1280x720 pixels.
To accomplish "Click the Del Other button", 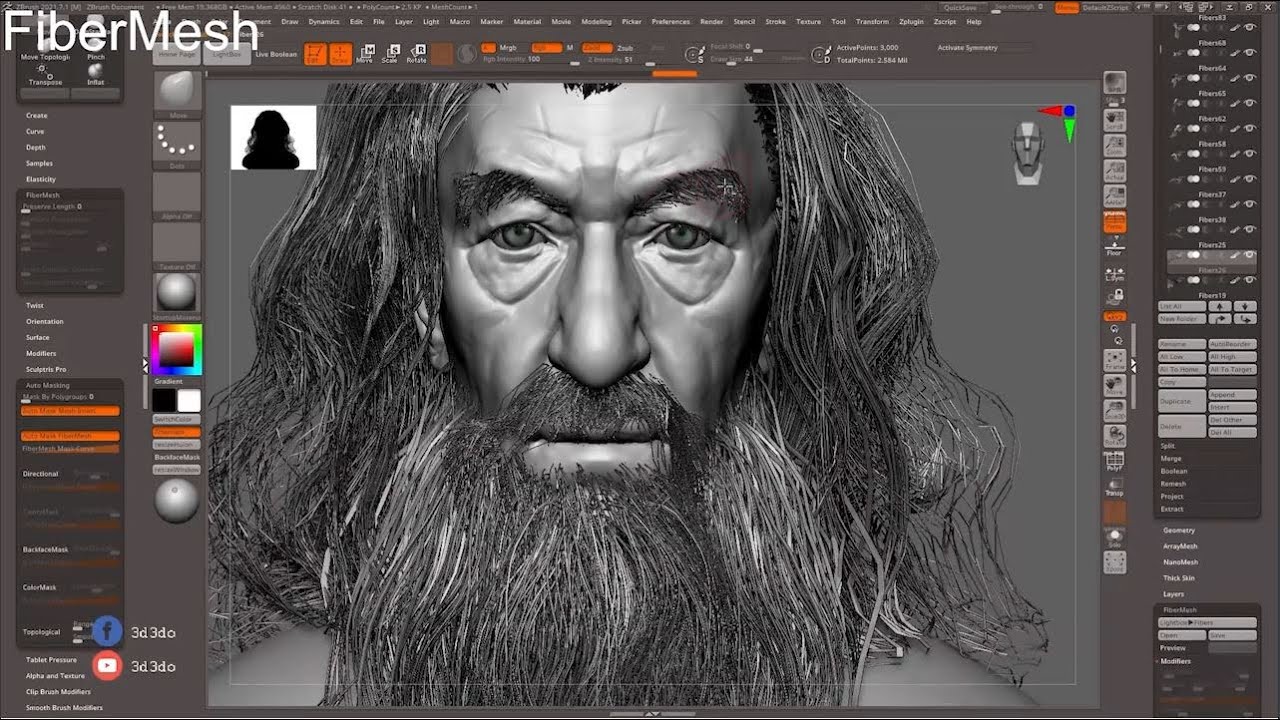I will click(1232, 420).
